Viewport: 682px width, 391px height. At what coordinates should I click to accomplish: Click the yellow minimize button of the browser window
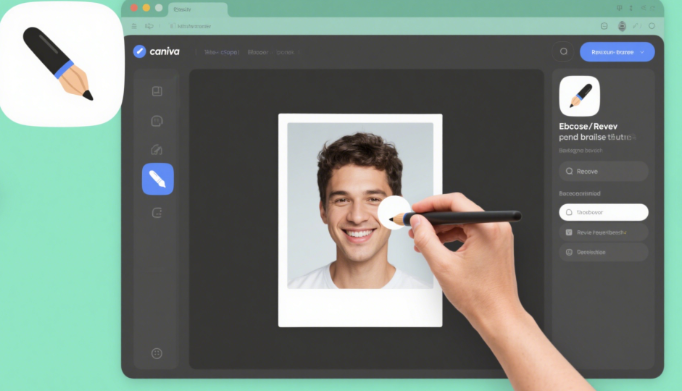point(146,8)
